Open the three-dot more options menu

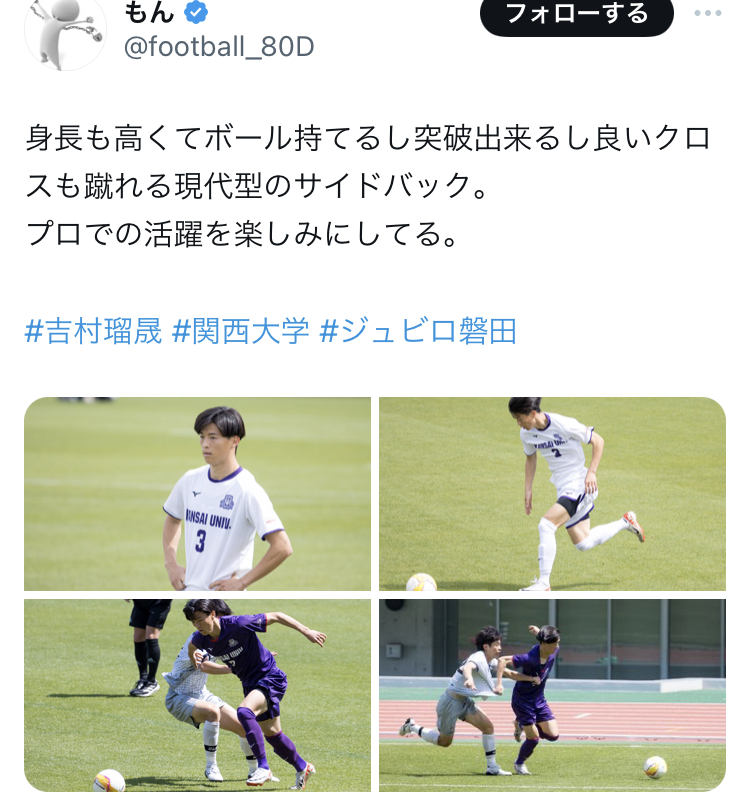(x=708, y=13)
